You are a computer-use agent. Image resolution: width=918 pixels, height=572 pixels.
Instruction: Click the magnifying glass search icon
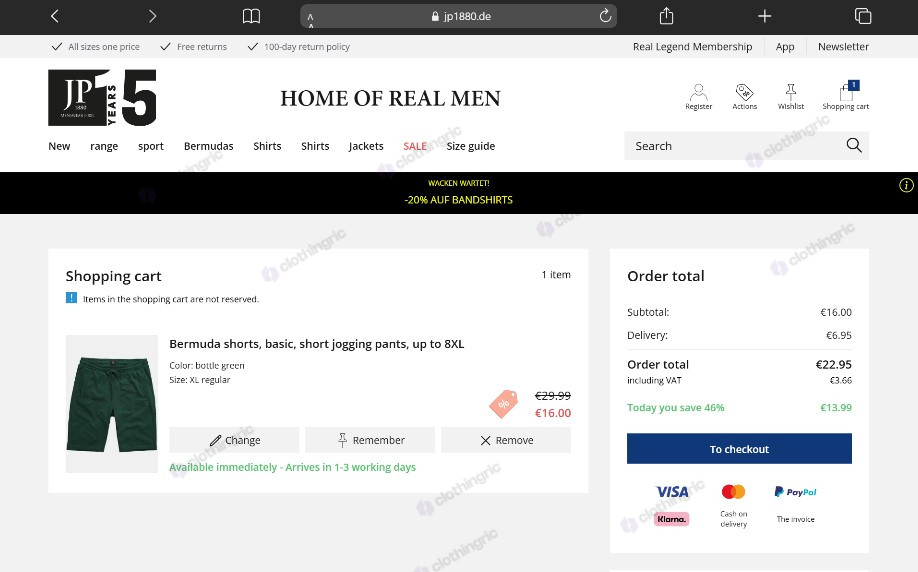[x=854, y=145]
